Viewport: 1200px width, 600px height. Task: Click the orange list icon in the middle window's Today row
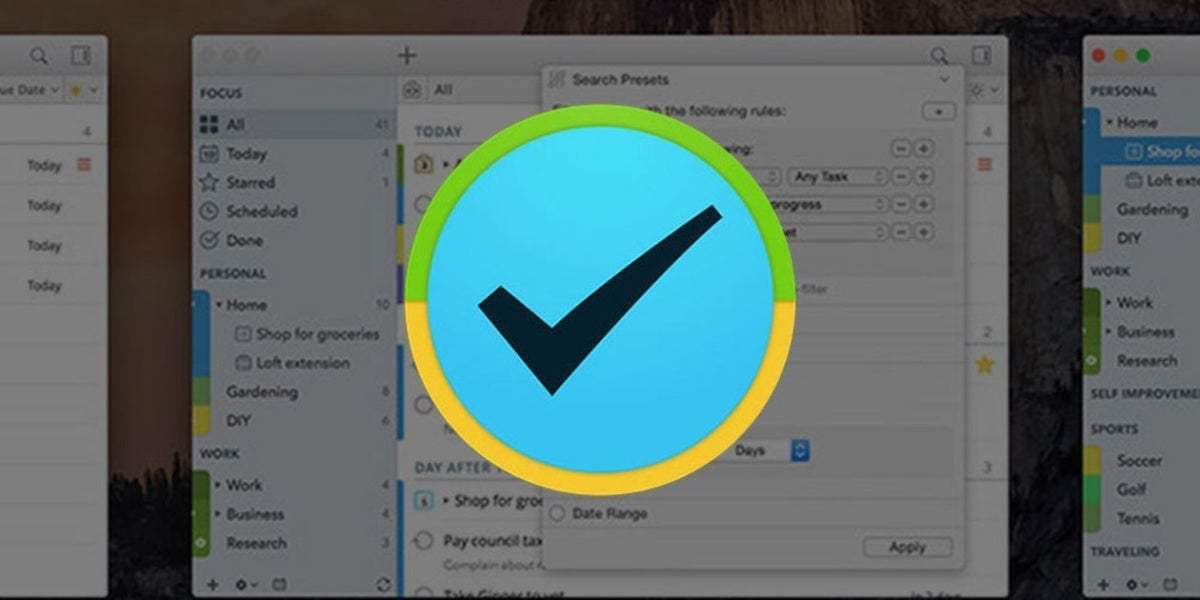pyautogui.click(x=985, y=164)
